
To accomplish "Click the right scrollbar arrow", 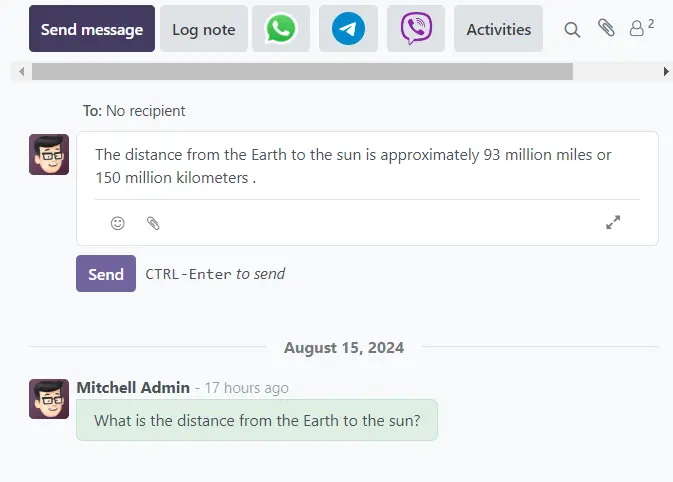I will point(666,72).
